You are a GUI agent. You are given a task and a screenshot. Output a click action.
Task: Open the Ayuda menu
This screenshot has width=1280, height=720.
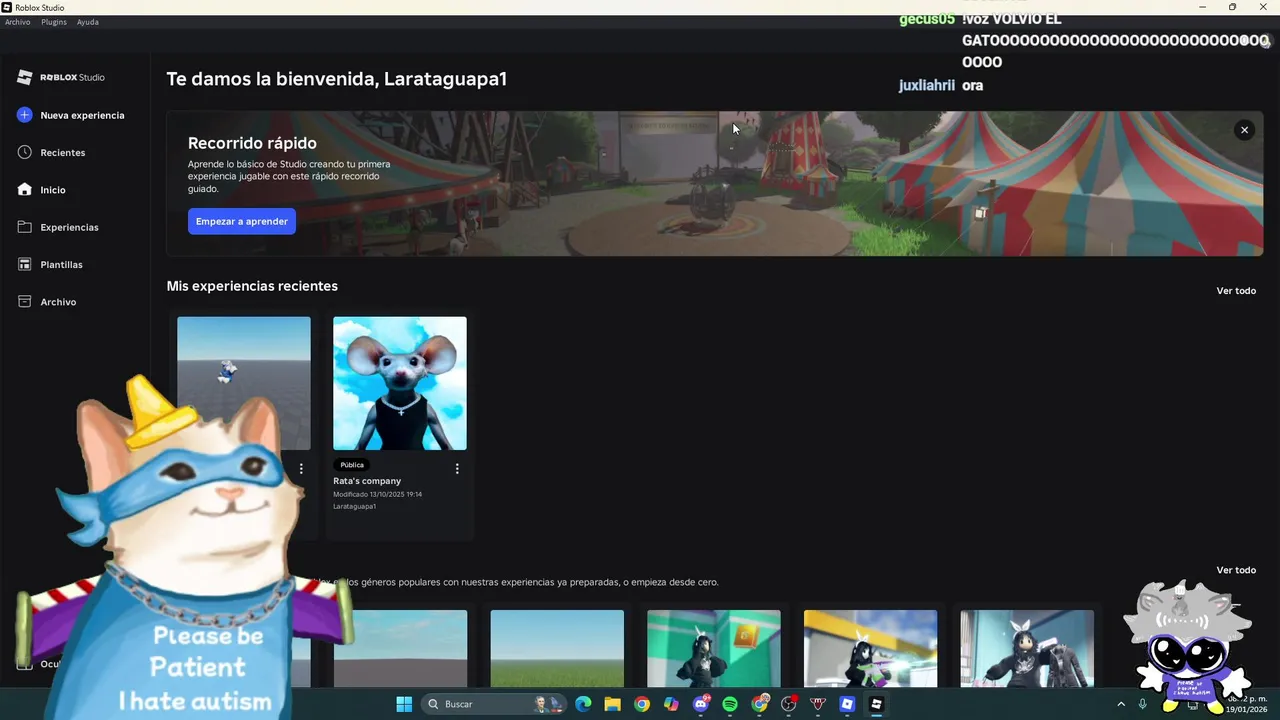88,22
